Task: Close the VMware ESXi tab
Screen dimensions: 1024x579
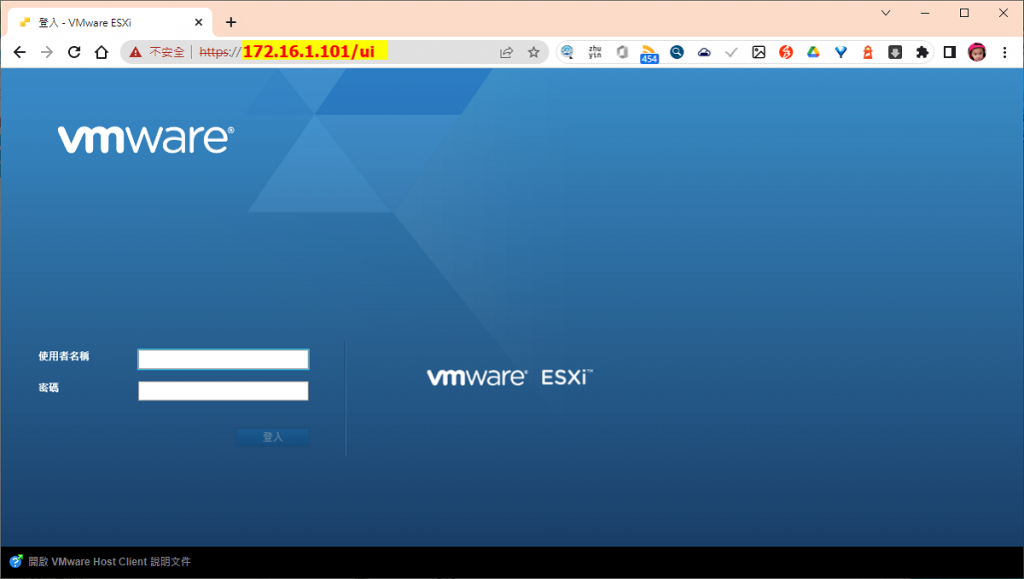Action: [199, 22]
